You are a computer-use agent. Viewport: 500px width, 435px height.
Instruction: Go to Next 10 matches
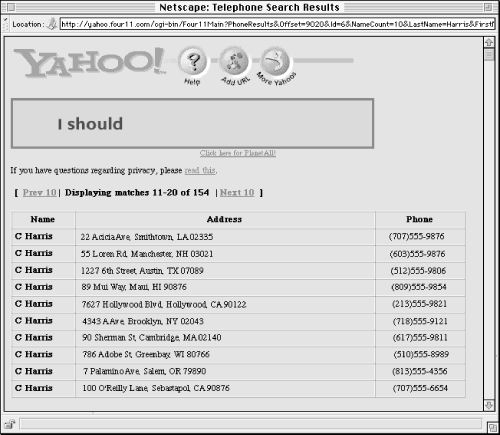click(x=237, y=193)
